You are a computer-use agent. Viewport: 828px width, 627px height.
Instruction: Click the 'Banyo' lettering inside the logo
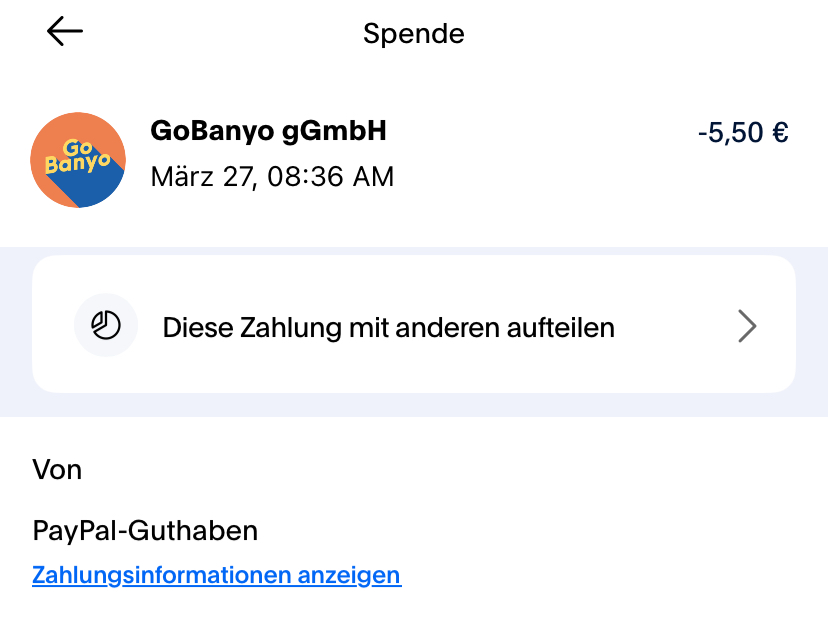[76, 164]
